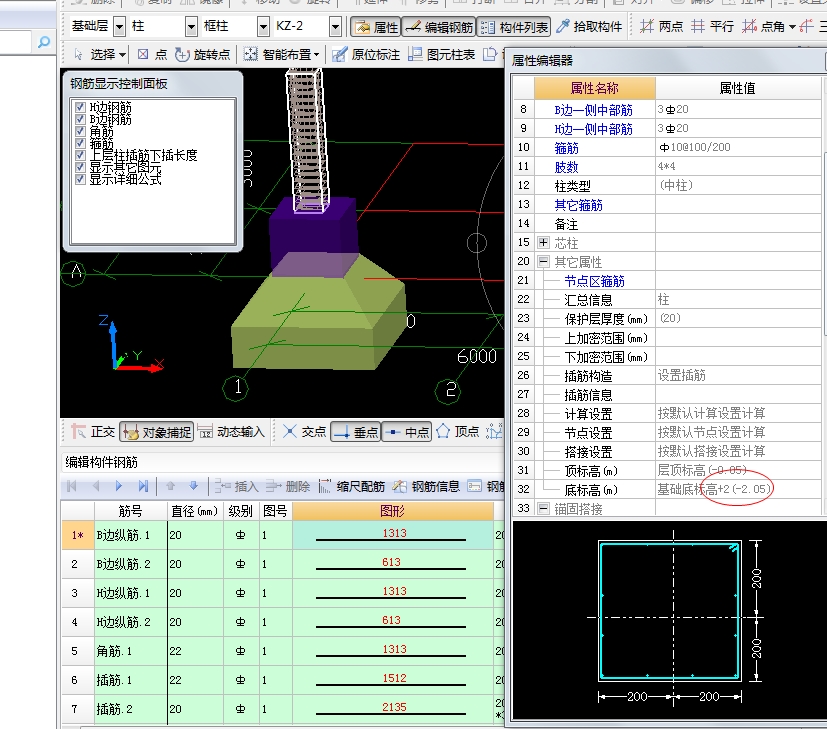
Task: Select the 点 point placement tool
Action: click(152, 54)
